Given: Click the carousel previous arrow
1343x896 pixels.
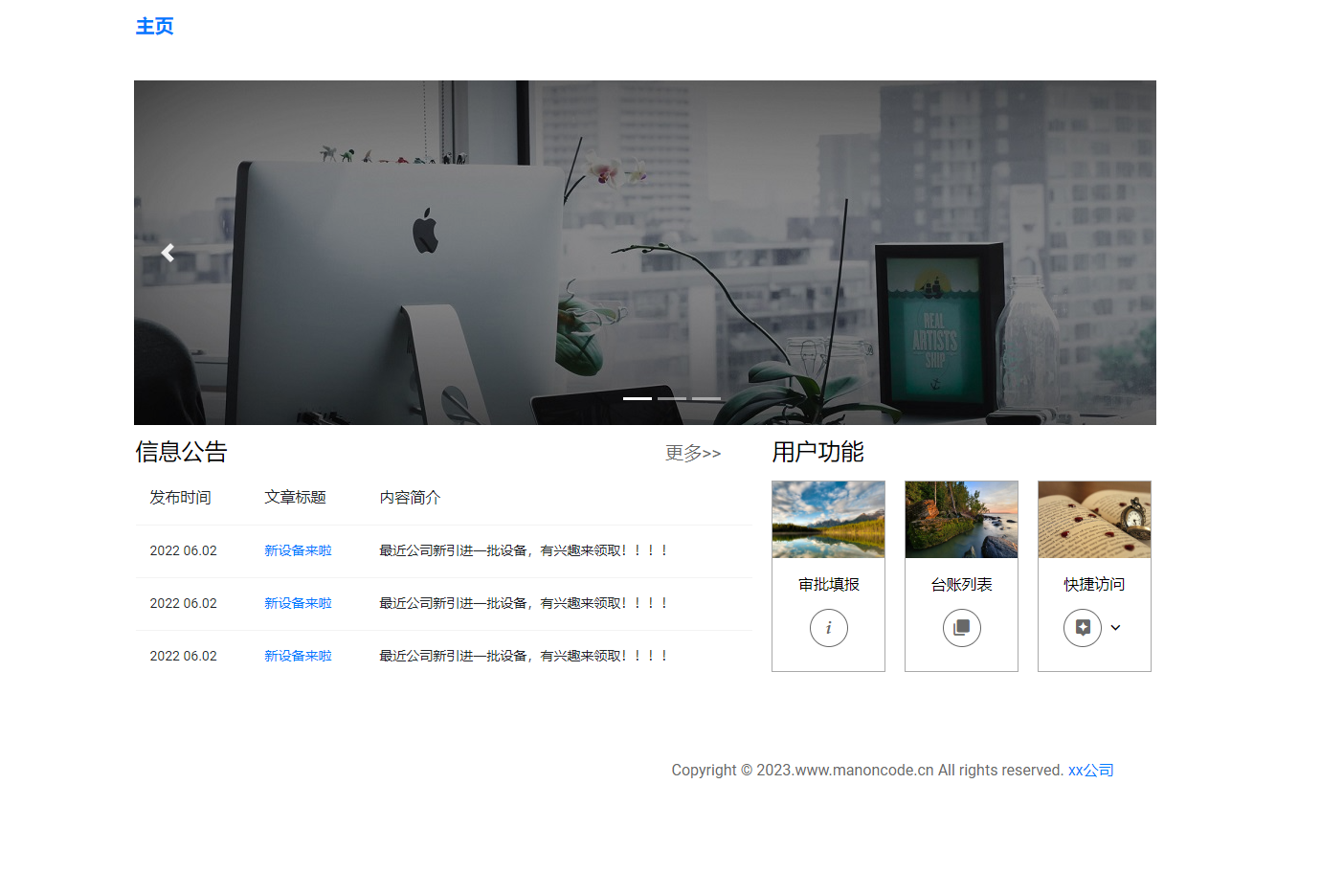Looking at the screenshot, I should point(168,253).
